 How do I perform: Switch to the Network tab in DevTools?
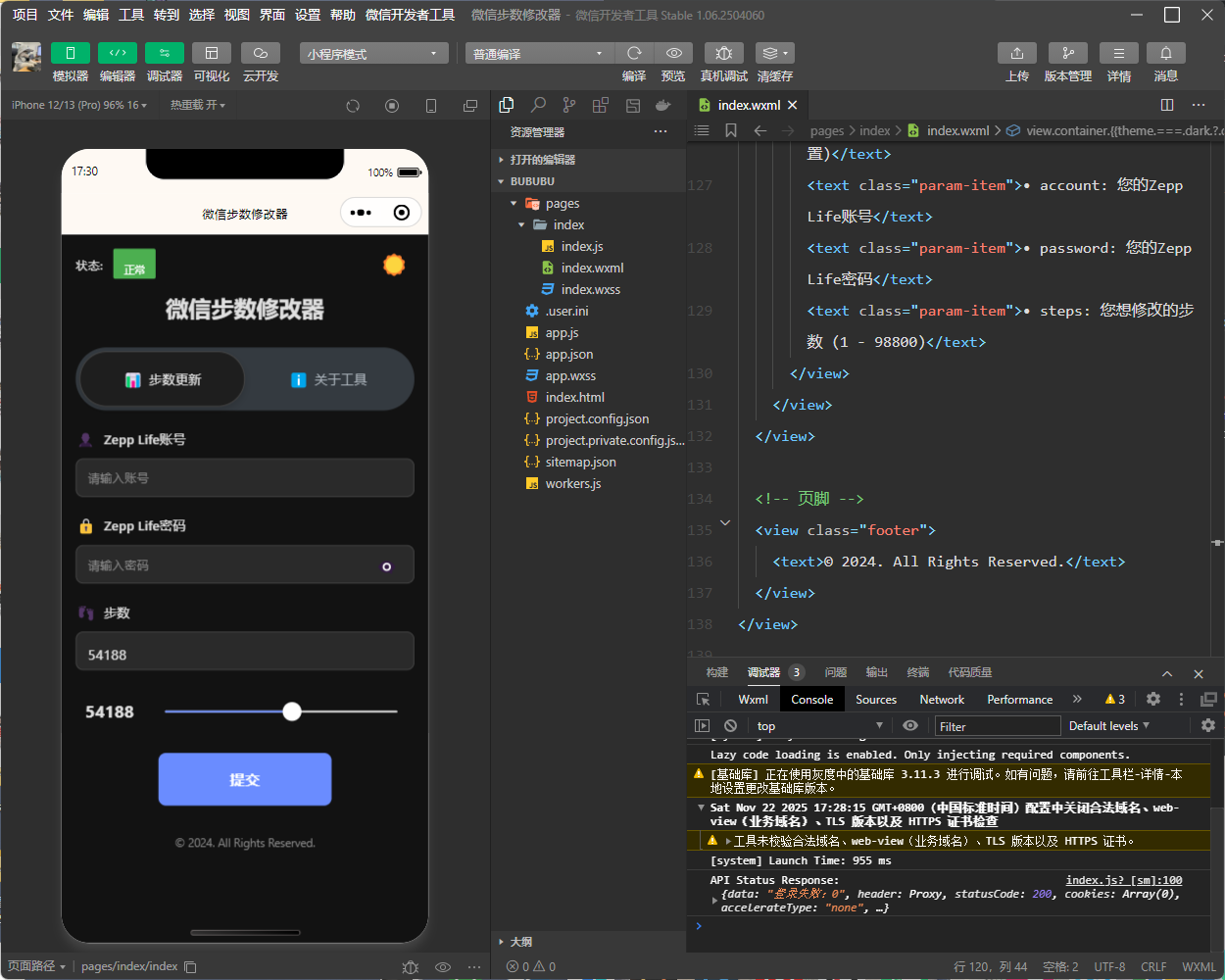coord(941,700)
